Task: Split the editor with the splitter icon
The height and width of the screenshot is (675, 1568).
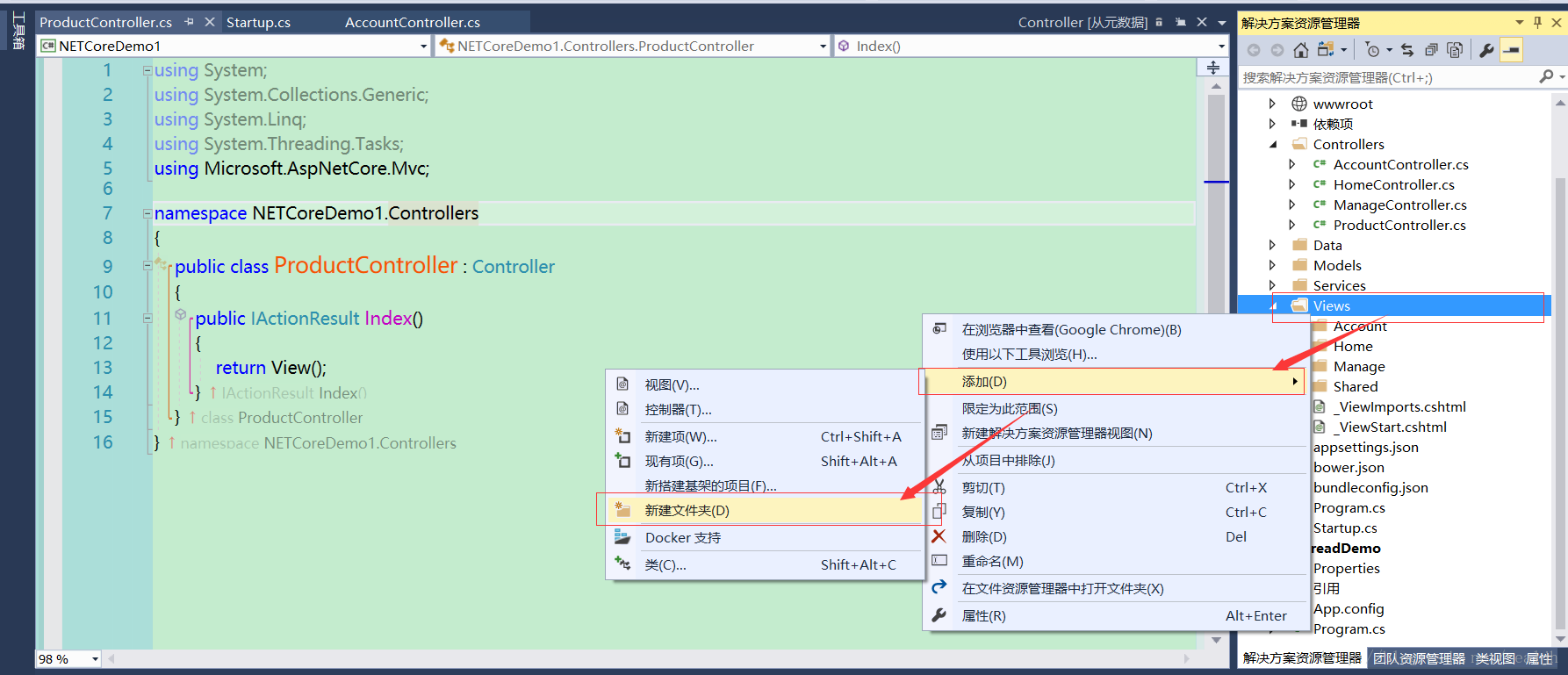Action: tap(1213, 68)
